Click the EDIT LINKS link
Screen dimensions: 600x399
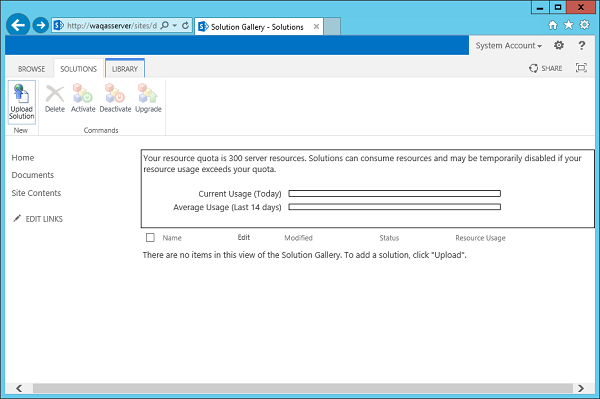44,219
